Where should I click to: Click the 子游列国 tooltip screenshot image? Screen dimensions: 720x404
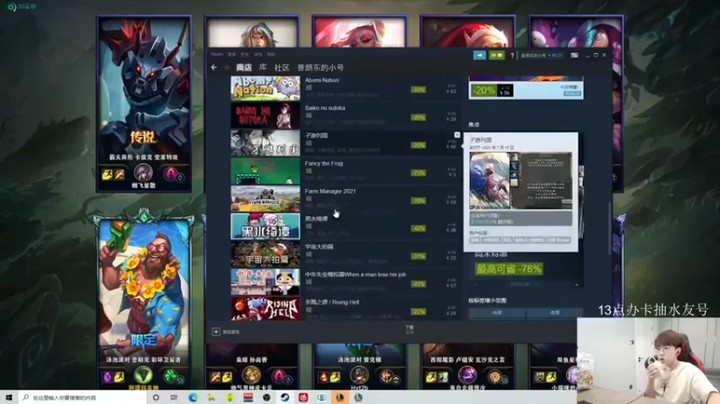coord(521,180)
